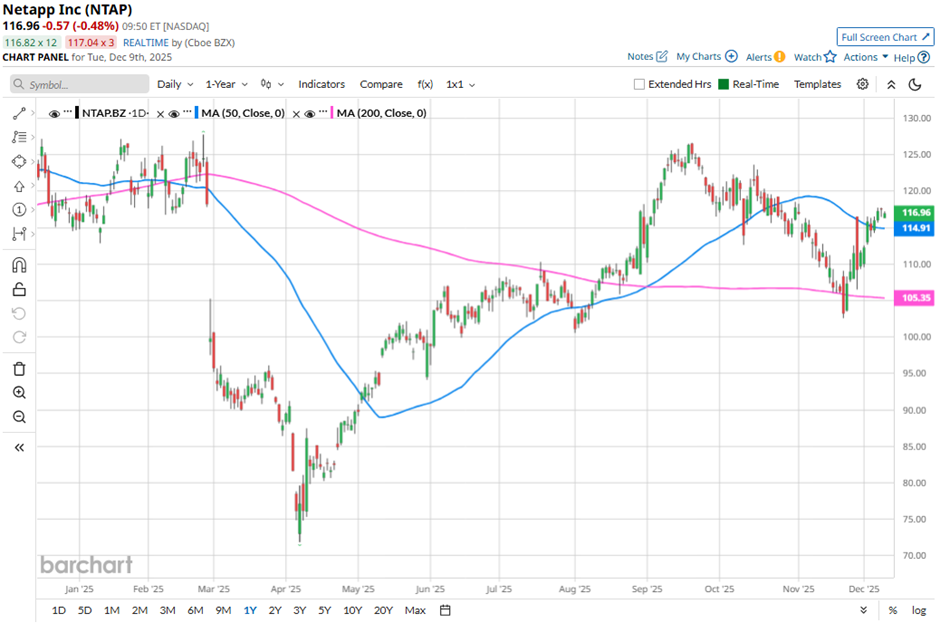
Task: Open the date picker calendar icon
Action: coord(446,610)
